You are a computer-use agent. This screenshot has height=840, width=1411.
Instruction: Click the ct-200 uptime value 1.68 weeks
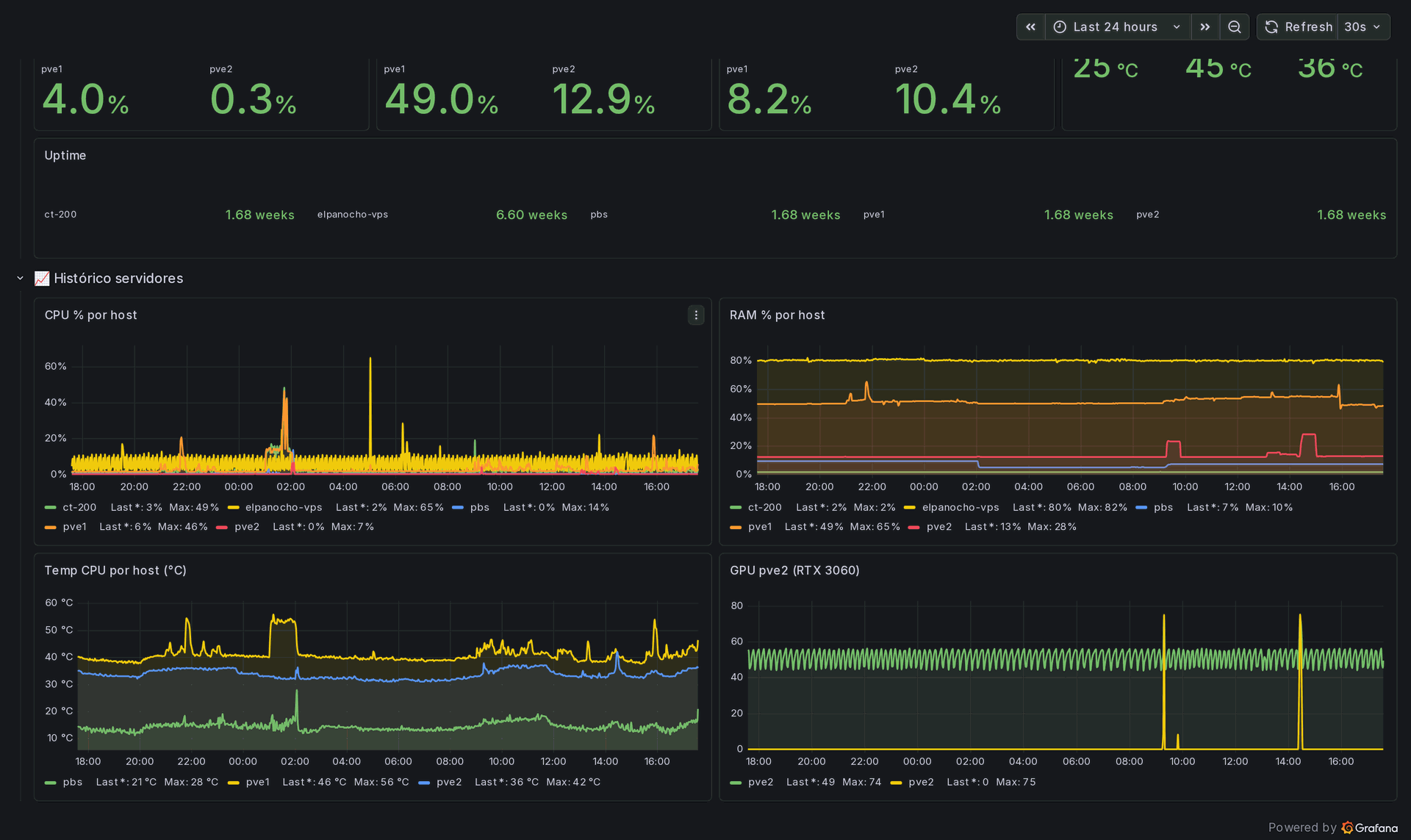pyautogui.click(x=259, y=215)
